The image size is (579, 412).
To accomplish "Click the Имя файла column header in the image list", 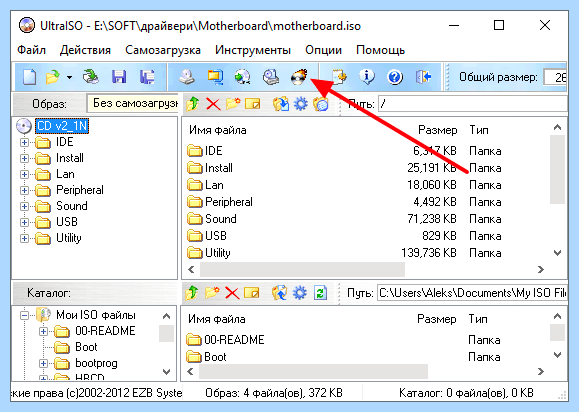I will pos(217,130).
